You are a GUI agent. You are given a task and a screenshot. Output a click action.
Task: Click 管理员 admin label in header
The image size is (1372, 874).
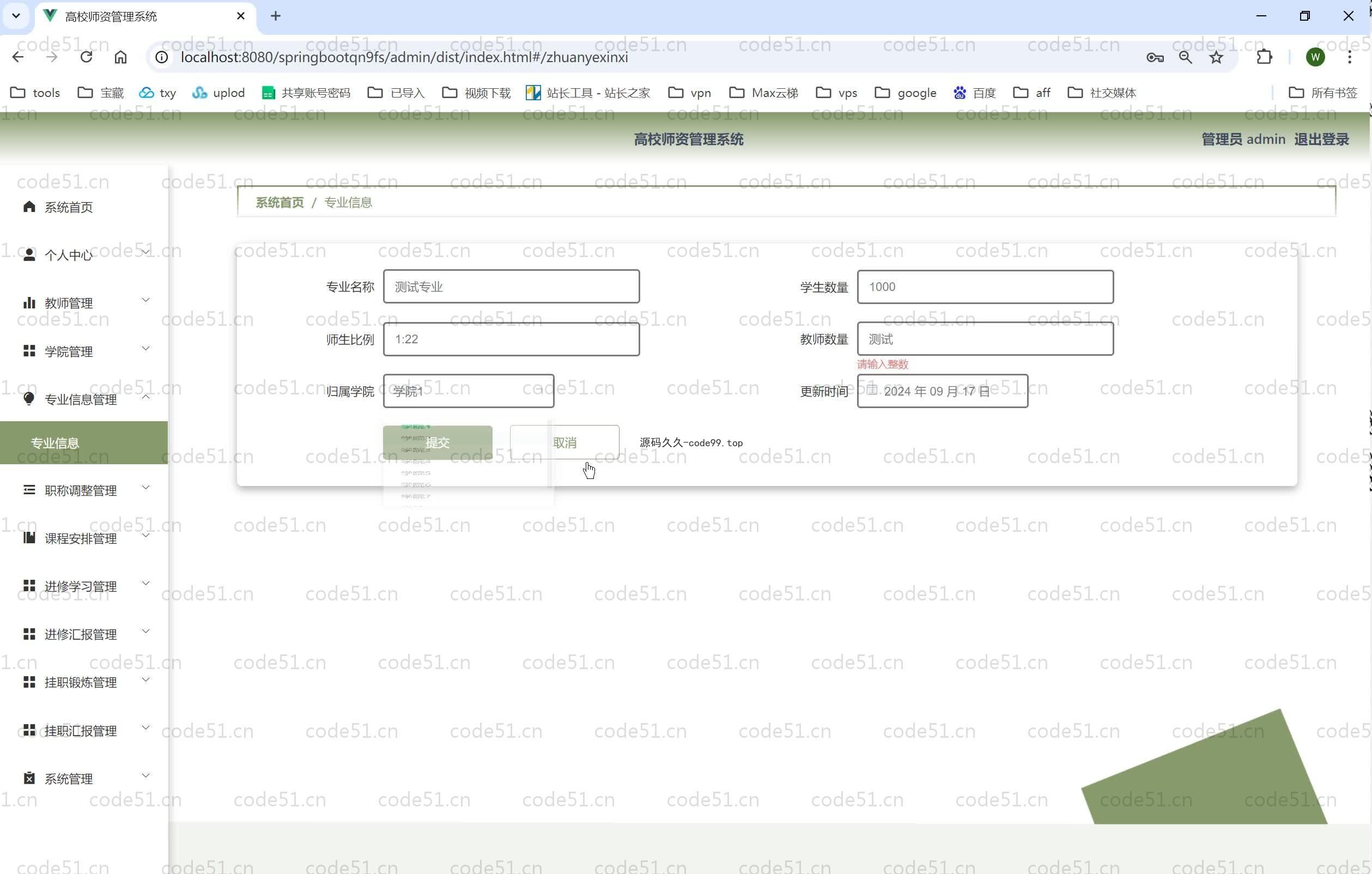[x=1243, y=139]
